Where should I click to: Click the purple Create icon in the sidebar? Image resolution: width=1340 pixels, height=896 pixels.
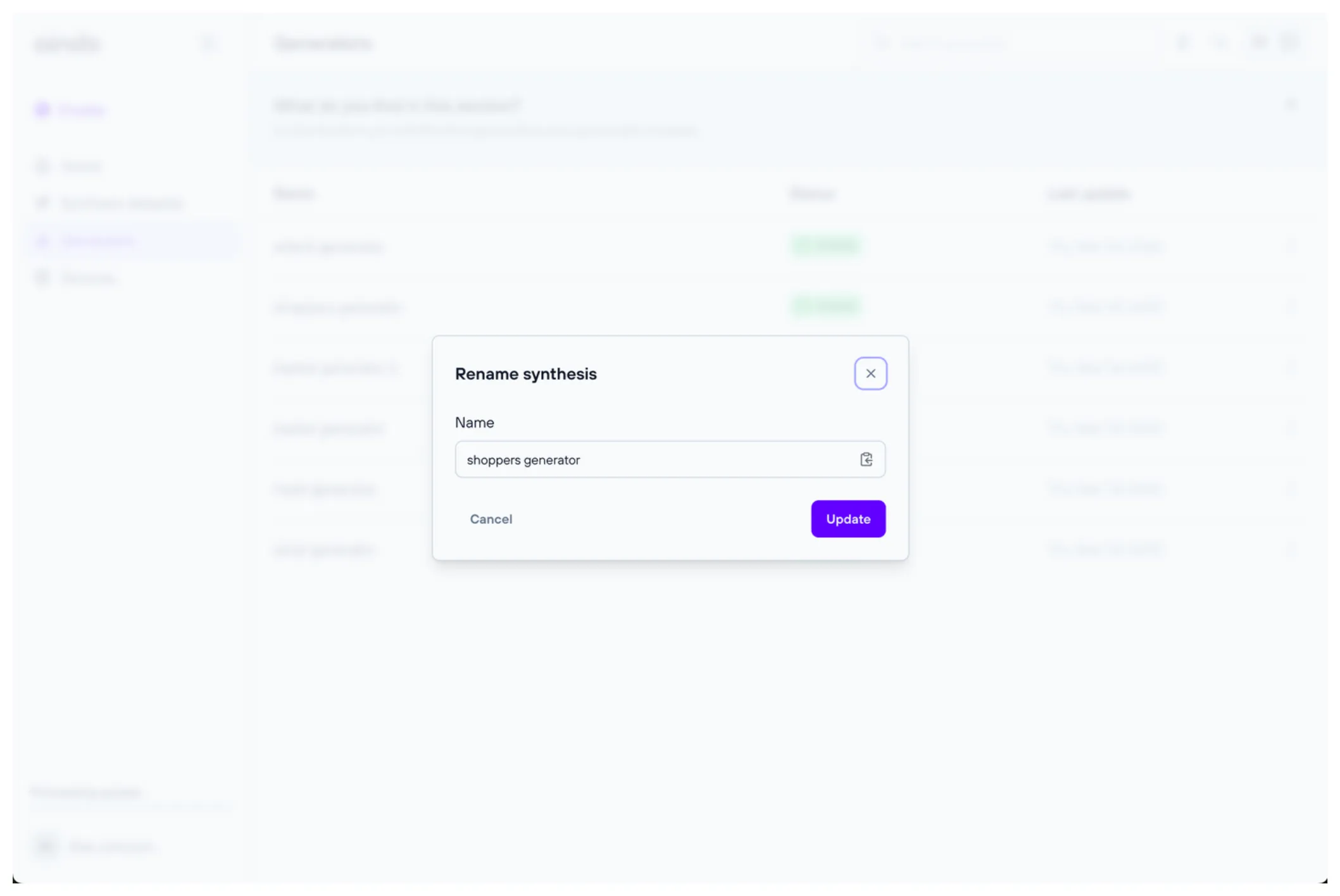(x=43, y=110)
